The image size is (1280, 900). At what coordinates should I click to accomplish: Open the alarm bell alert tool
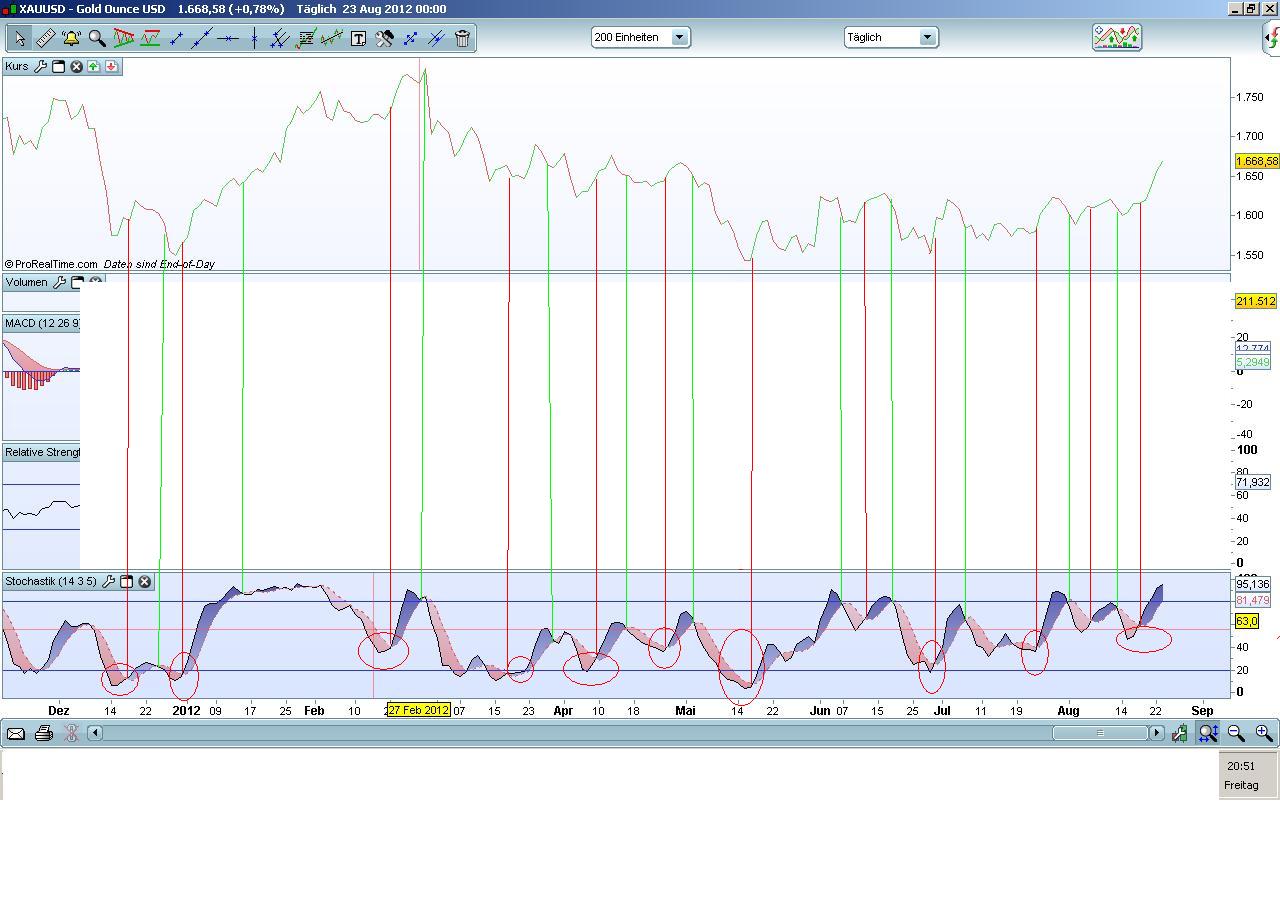[71, 38]
